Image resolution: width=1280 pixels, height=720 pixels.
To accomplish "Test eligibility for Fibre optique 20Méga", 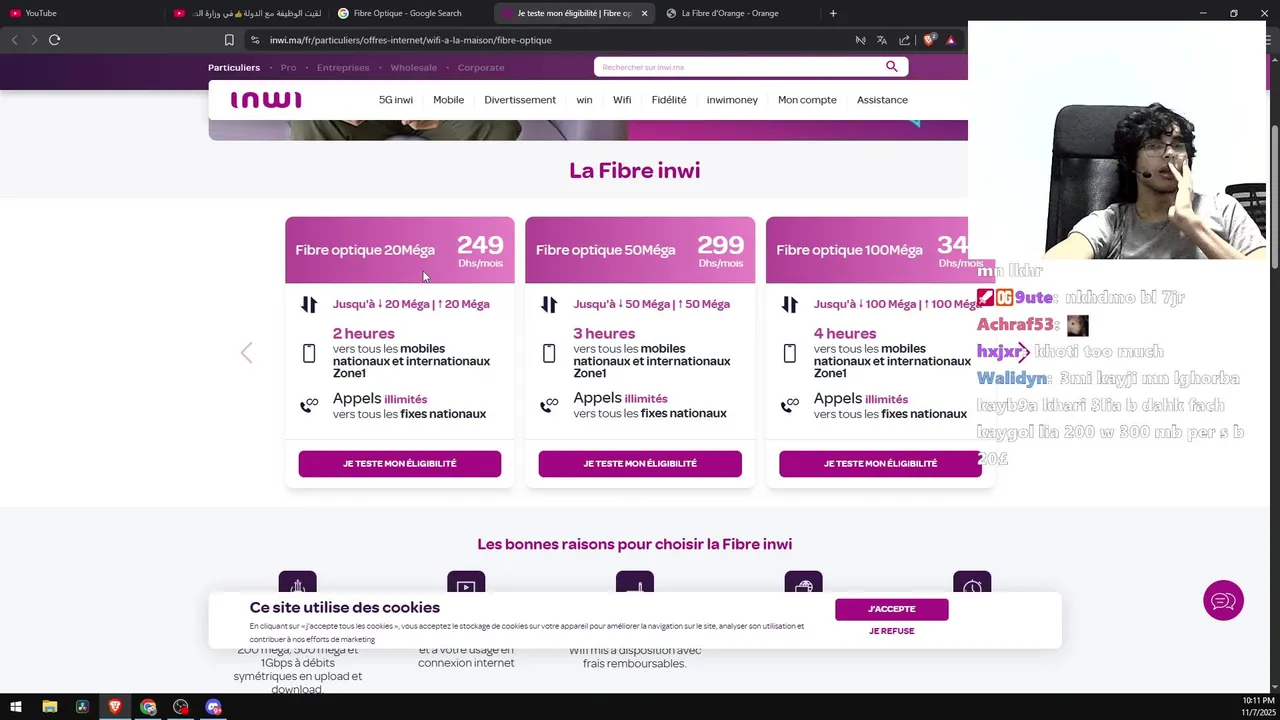I will pyautogui.click(x=400, y=464).
